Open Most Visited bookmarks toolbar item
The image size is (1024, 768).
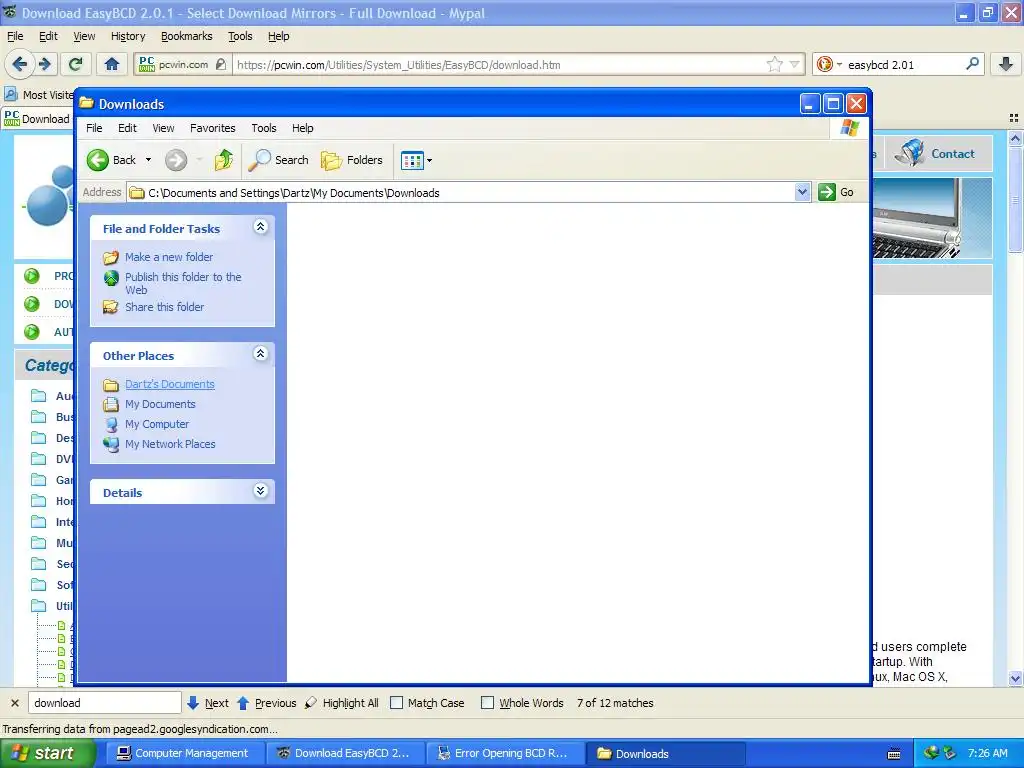coord(39,95)
